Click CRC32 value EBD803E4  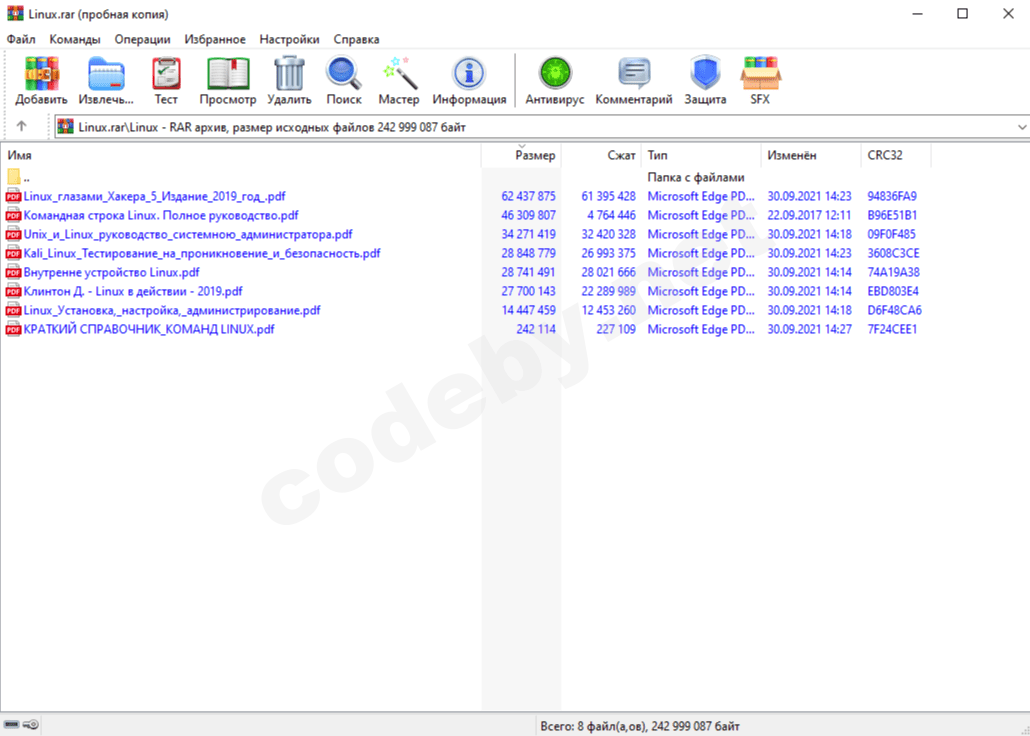(x=893, y=291)
